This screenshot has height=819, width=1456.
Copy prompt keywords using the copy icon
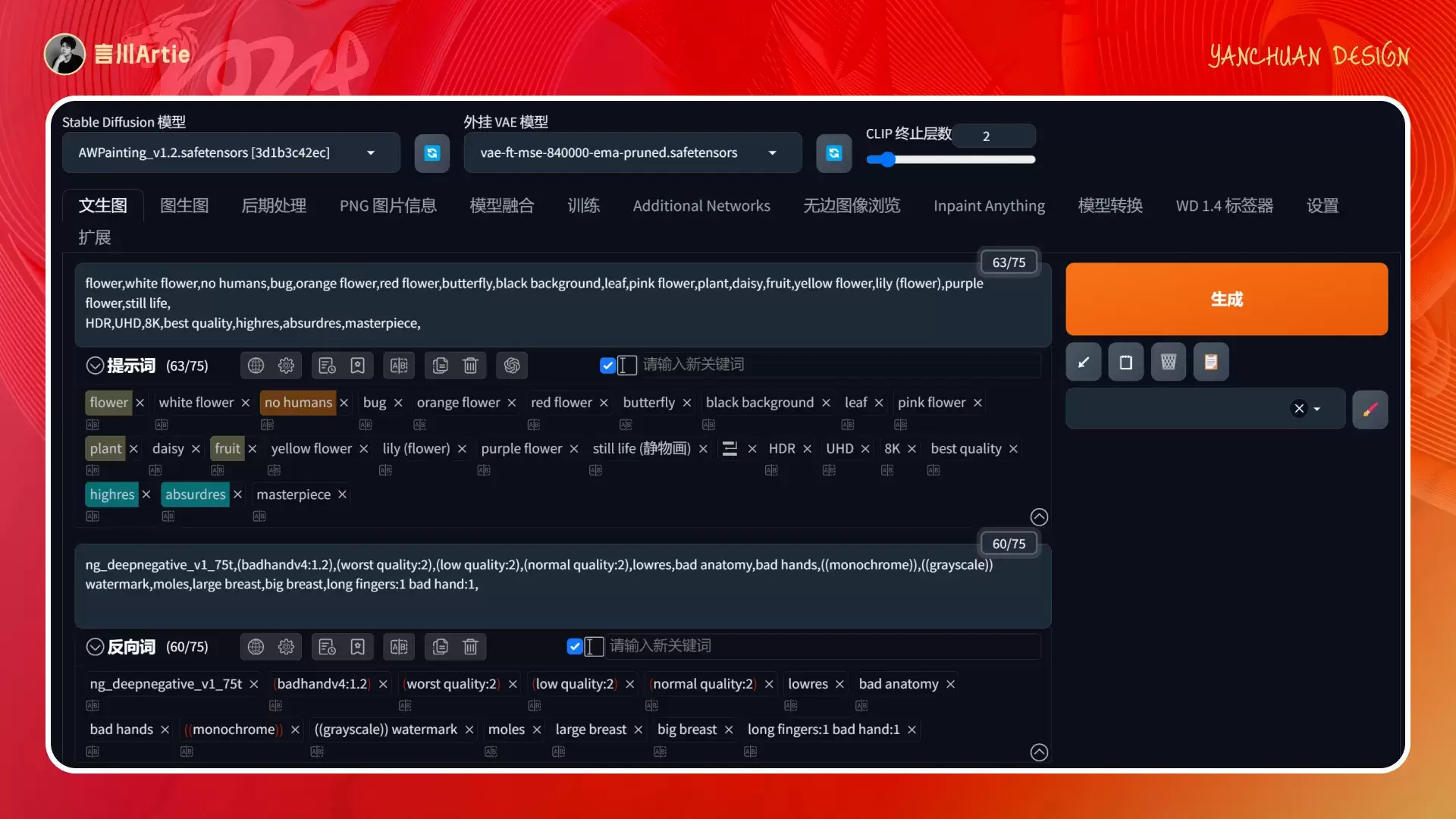[x=441, y=366]
